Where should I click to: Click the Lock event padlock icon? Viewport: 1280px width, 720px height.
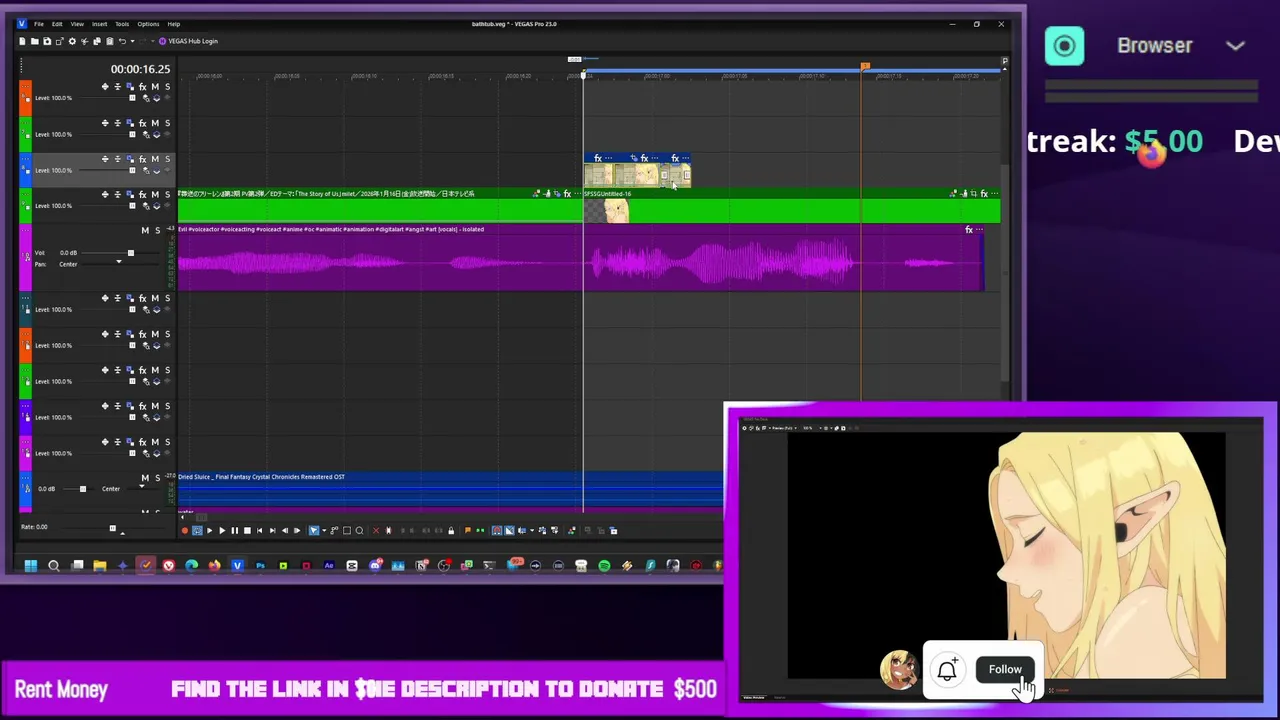(x=451, y=531)
